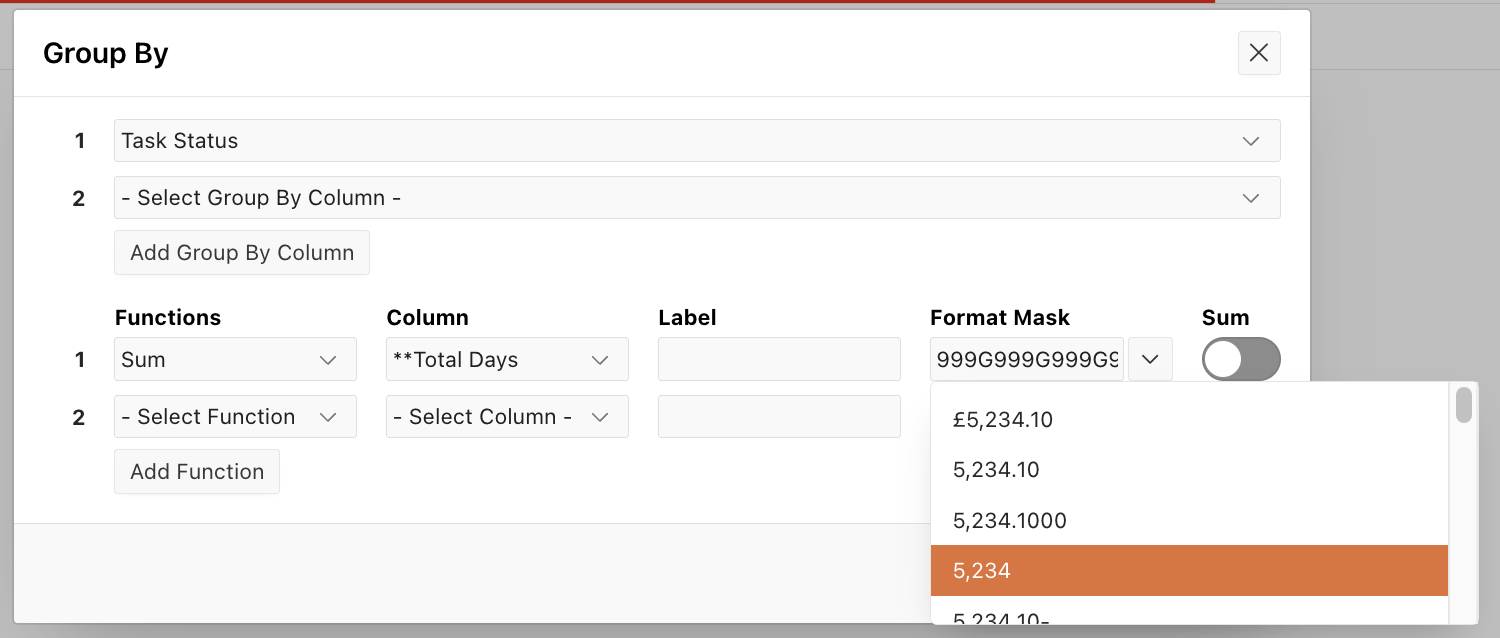Close the Group By dialog

pyautogui.click(x=1259, y=53)
